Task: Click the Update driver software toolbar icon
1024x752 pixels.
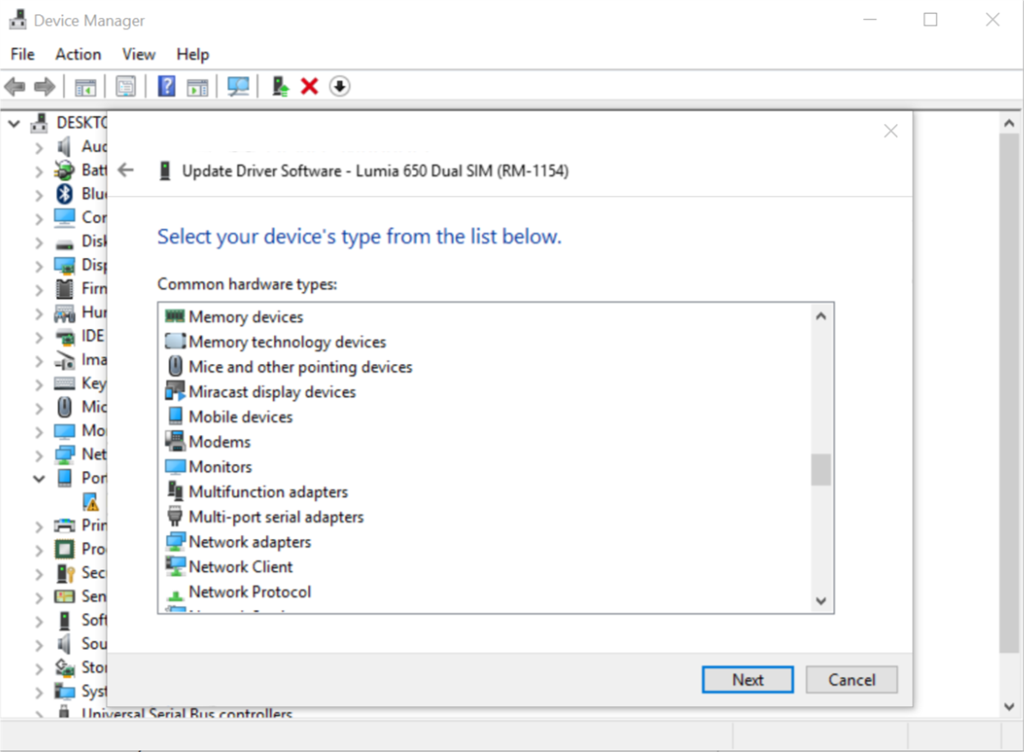Action: pos(280,86)
